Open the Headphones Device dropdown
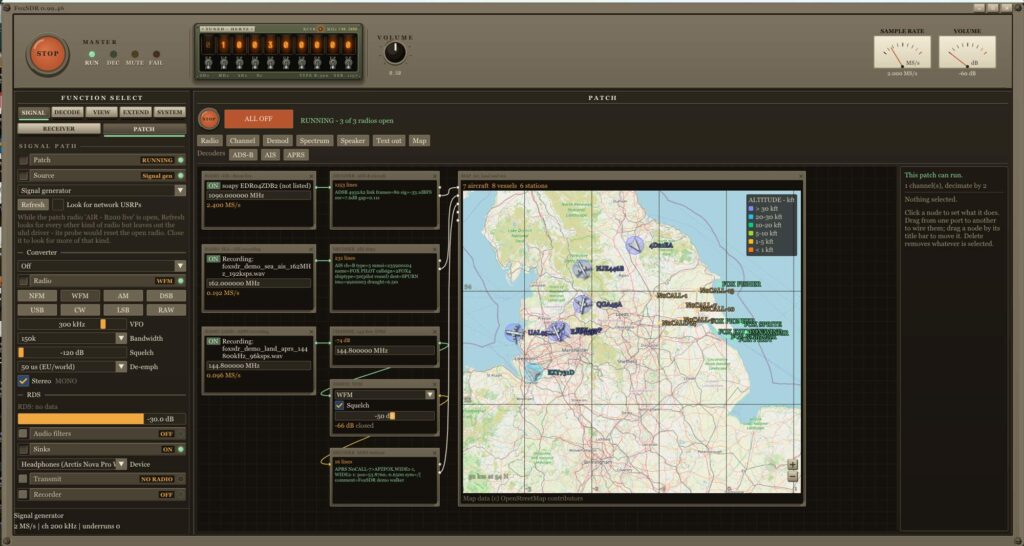The image size is (1024, 546). (x=72, y=464)
